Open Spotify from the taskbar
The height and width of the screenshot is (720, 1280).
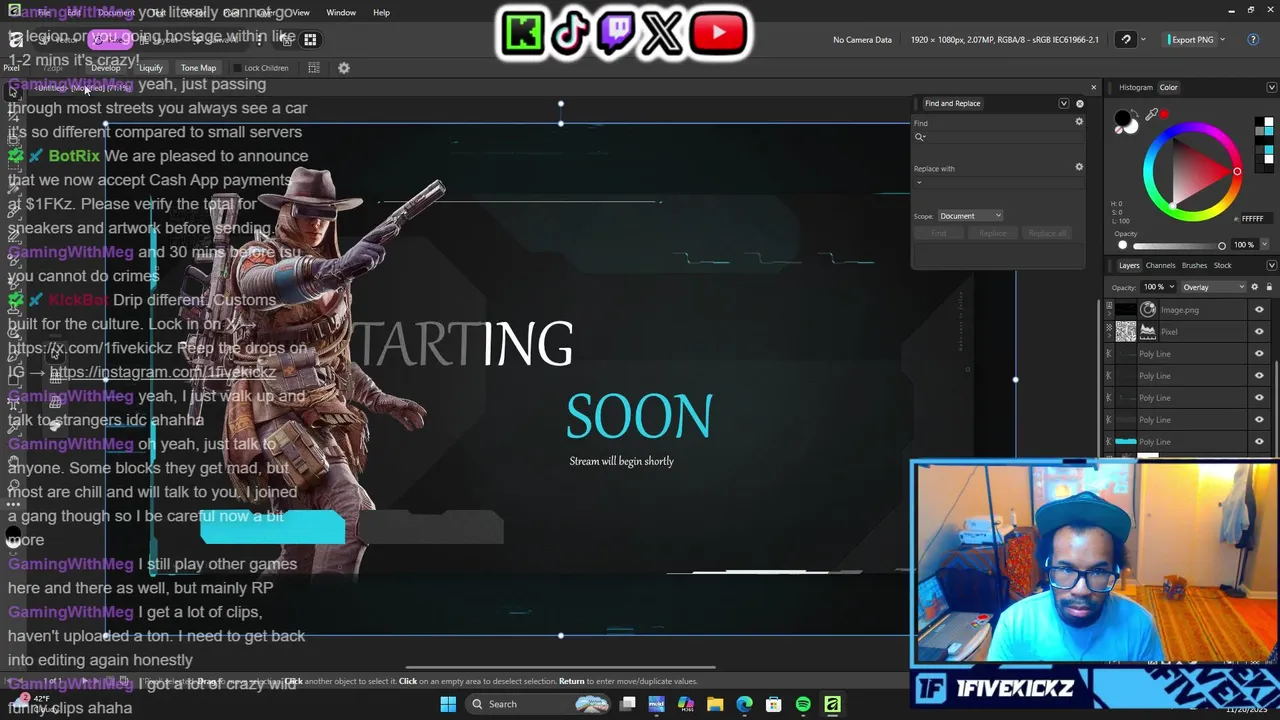tap(803, 704)
